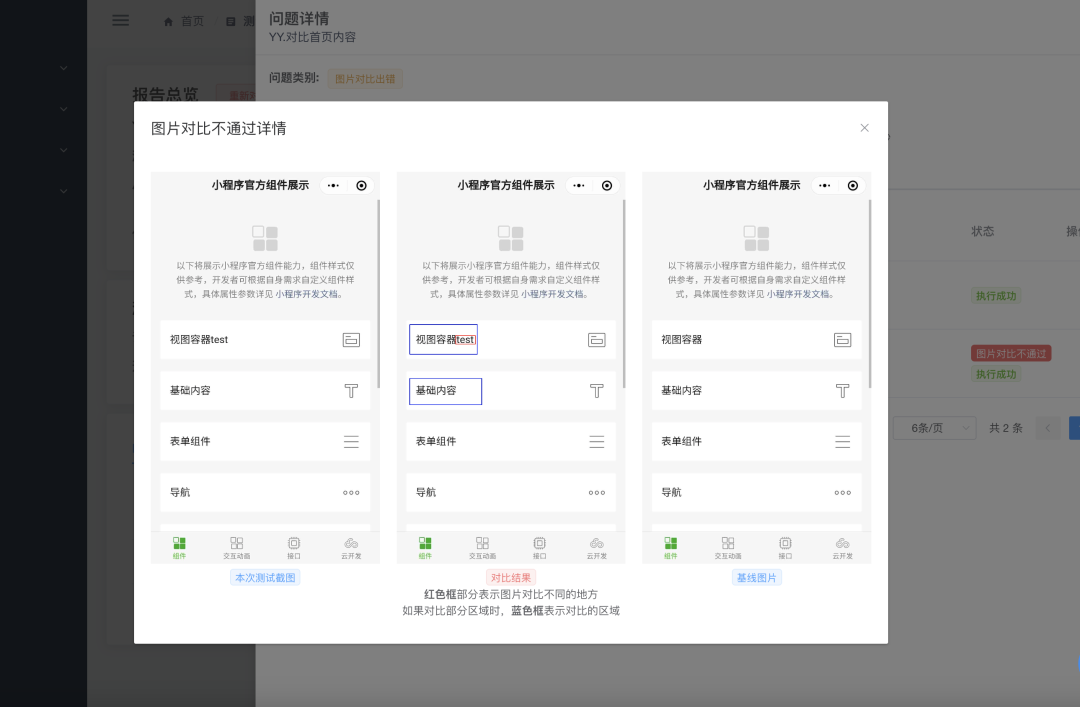Select the 交互动画 tab in 本次测试截图 screenshot
Viewport: 1080px width, 707px height.
(x=236, y=548)
